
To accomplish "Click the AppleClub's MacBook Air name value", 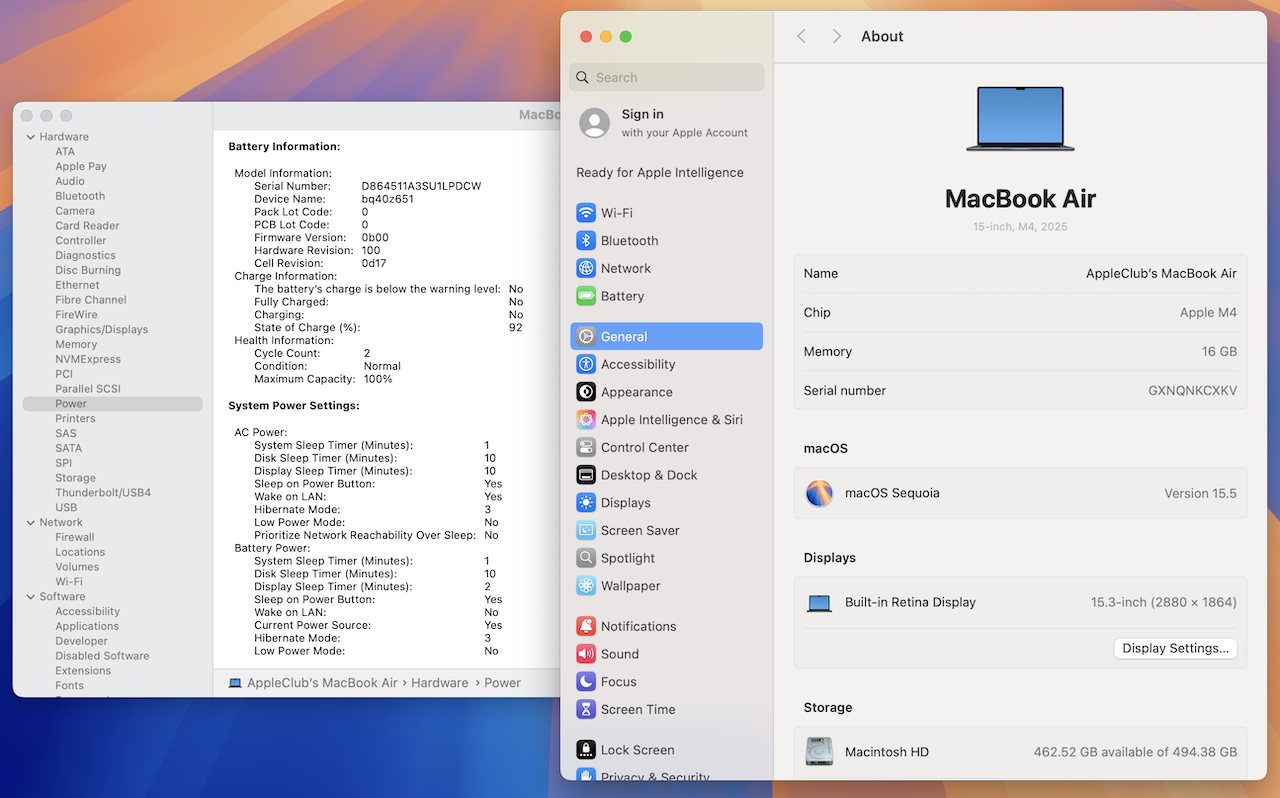I will pos(1161,273).
